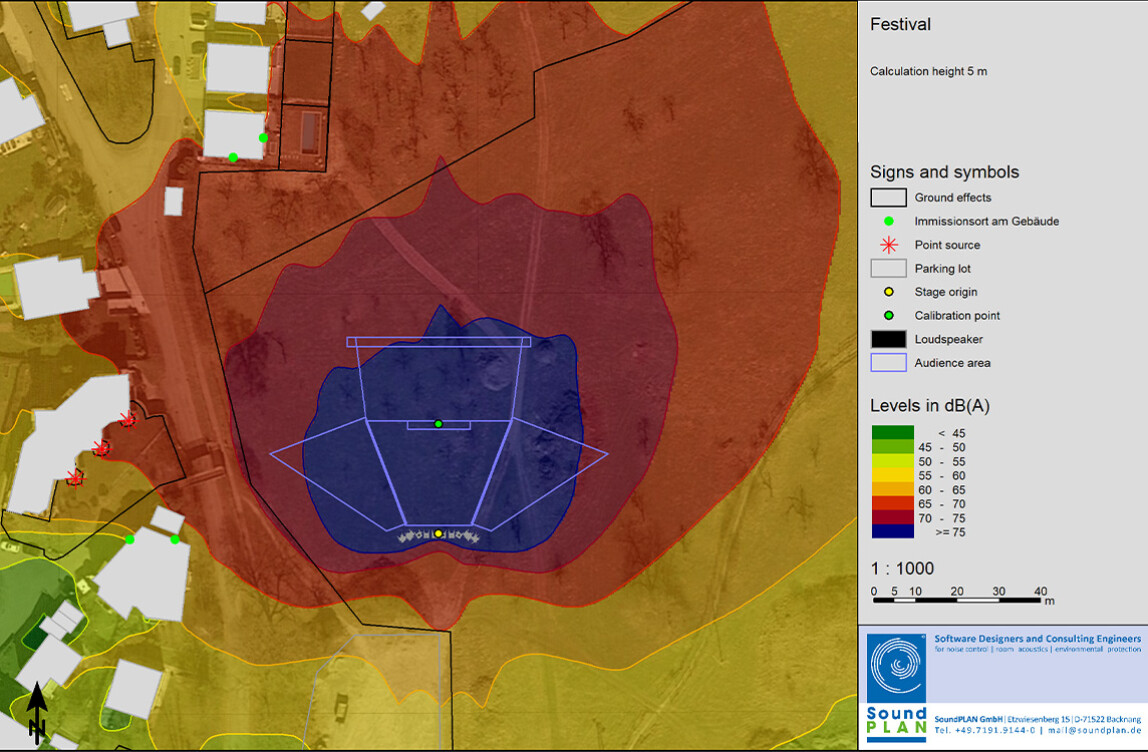Select the Audience area legend box
Screen dimensions: 1148x752
coord(888,363)
